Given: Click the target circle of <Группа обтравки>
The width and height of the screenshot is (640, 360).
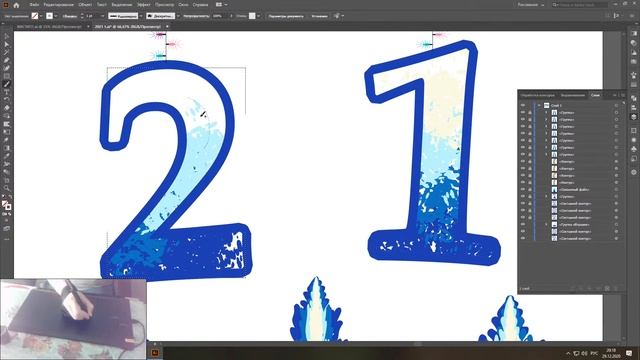Looking at the screenshot, I should (616, 224).
